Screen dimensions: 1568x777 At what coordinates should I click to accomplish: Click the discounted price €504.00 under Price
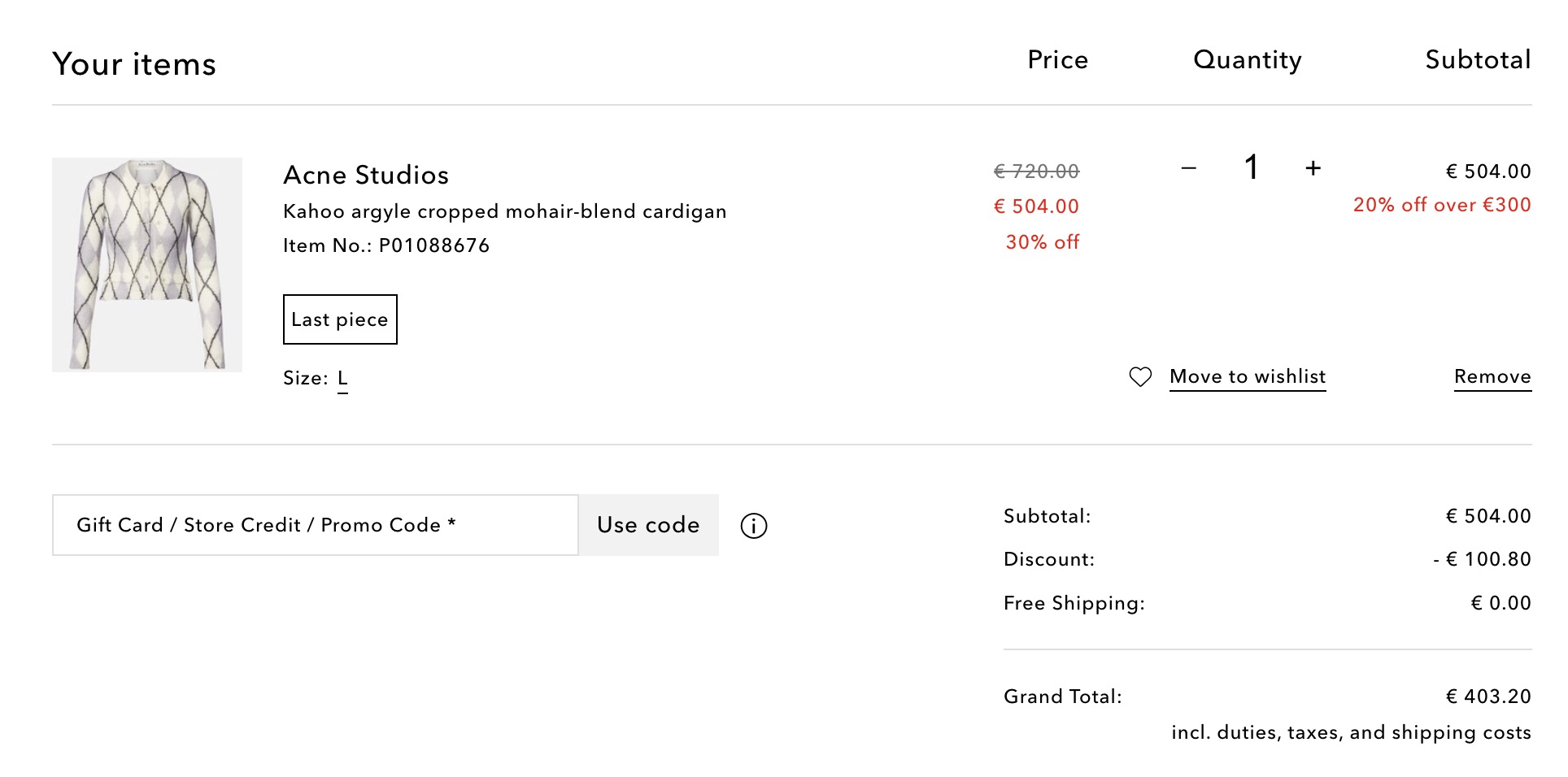1036,206
